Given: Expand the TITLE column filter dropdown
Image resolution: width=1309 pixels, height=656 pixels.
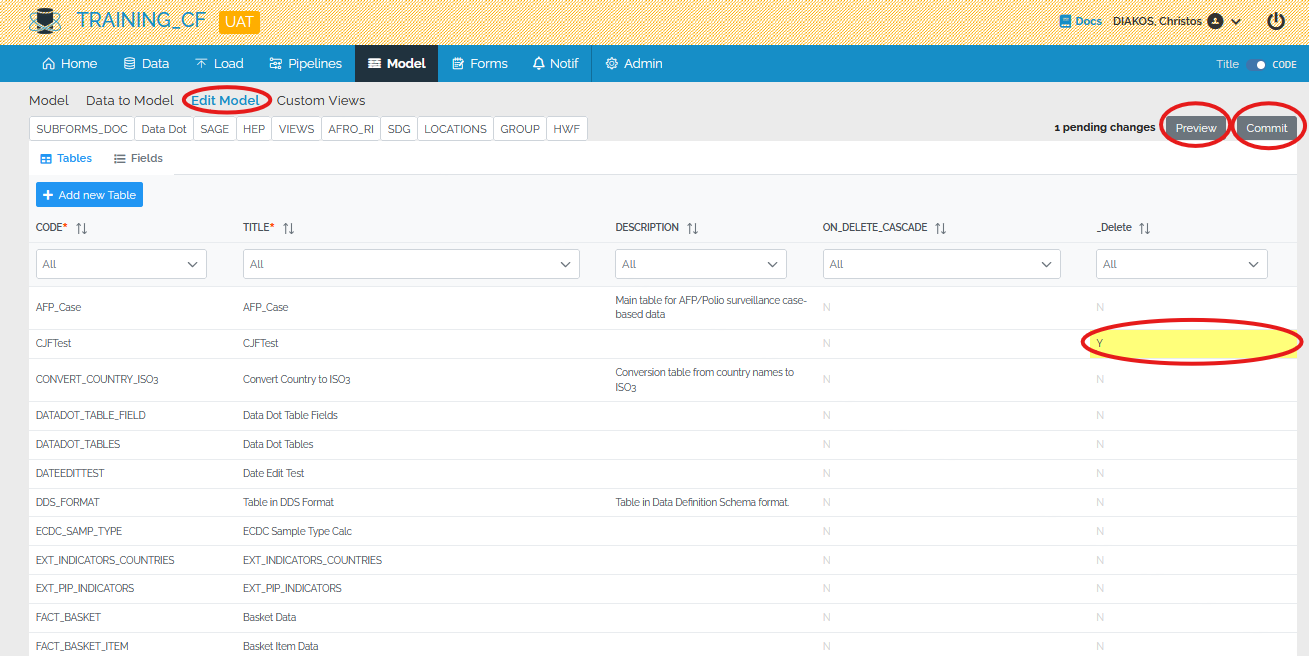Looking at the screenshot, I should tap(411, 264).
